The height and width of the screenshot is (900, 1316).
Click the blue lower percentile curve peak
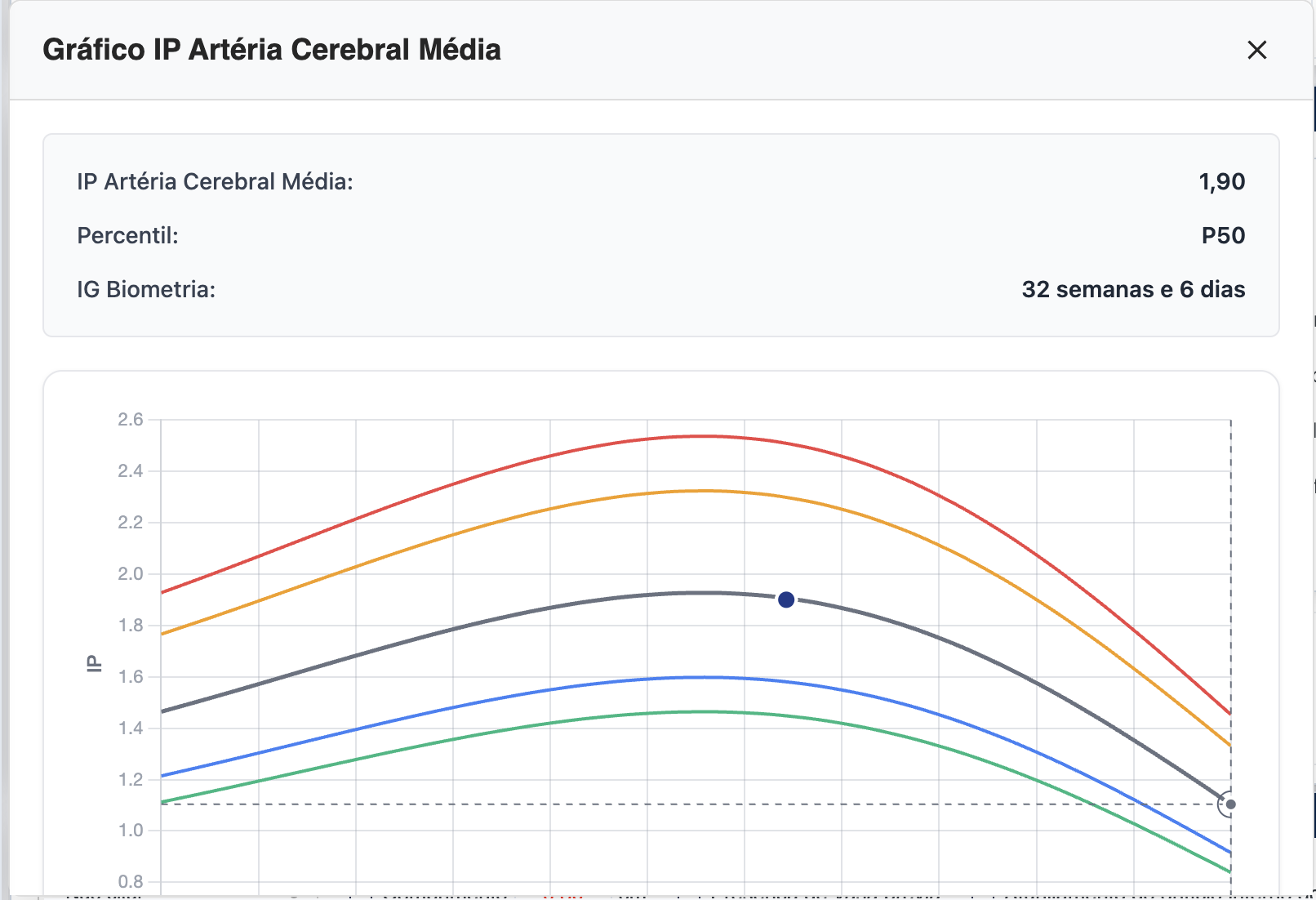click(704, 677)
